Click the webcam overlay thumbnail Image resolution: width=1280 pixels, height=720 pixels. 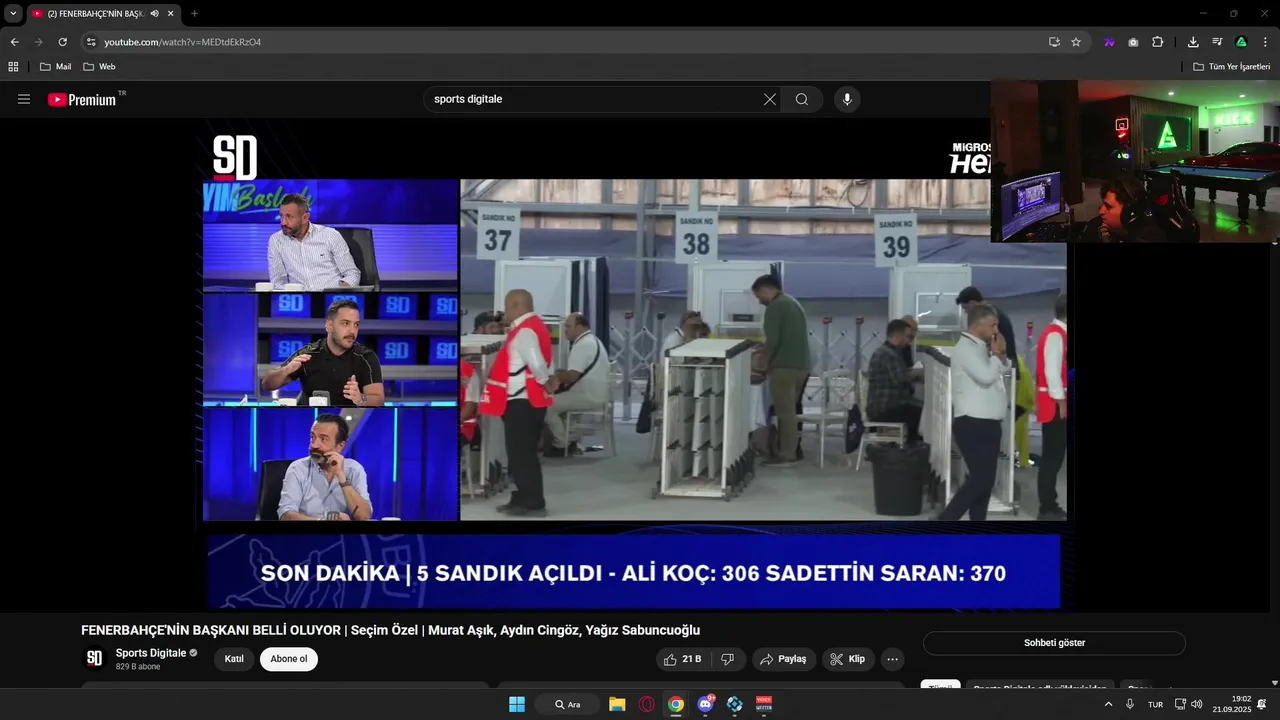click(1135, 161)
